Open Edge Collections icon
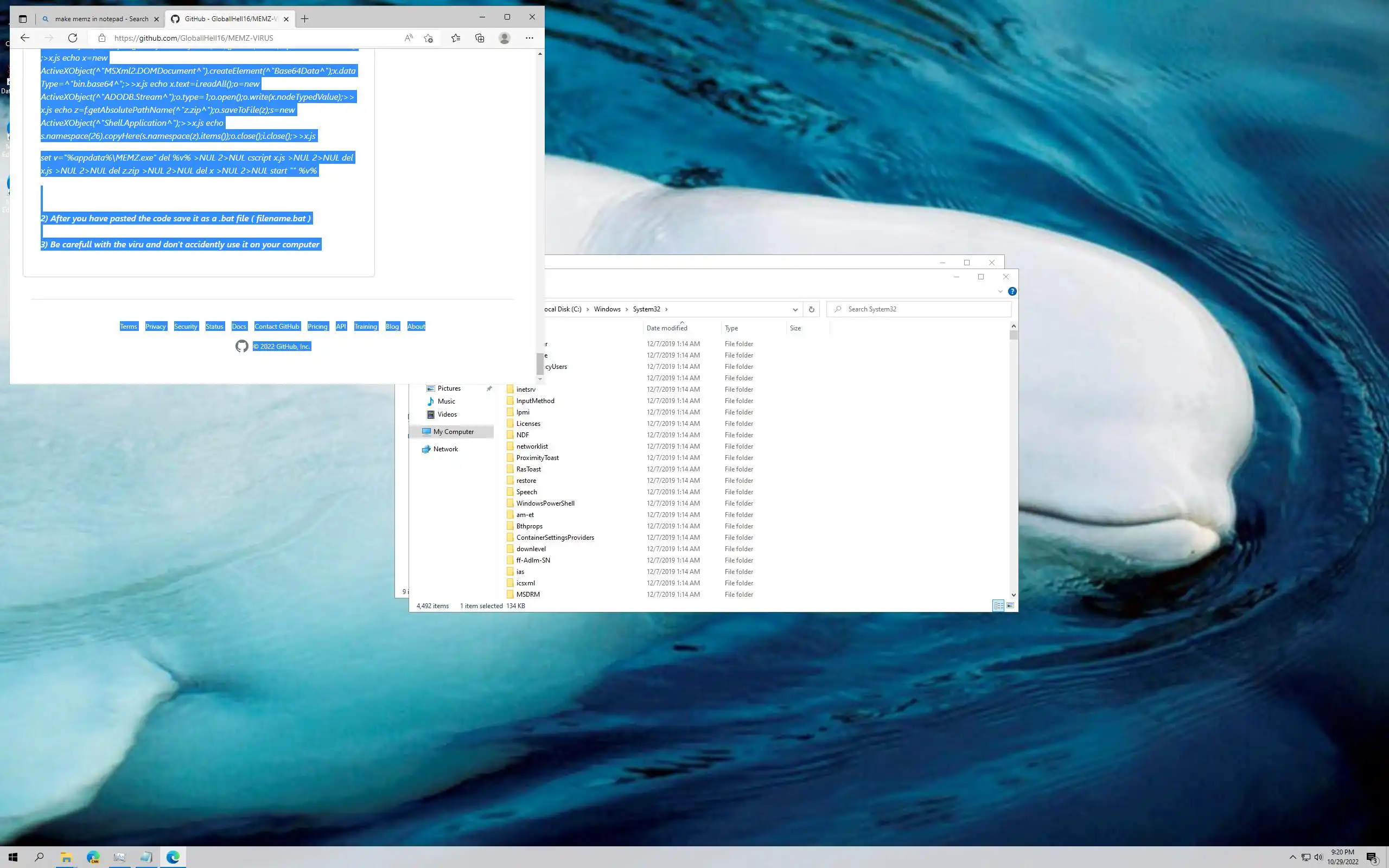 point(480,38)
